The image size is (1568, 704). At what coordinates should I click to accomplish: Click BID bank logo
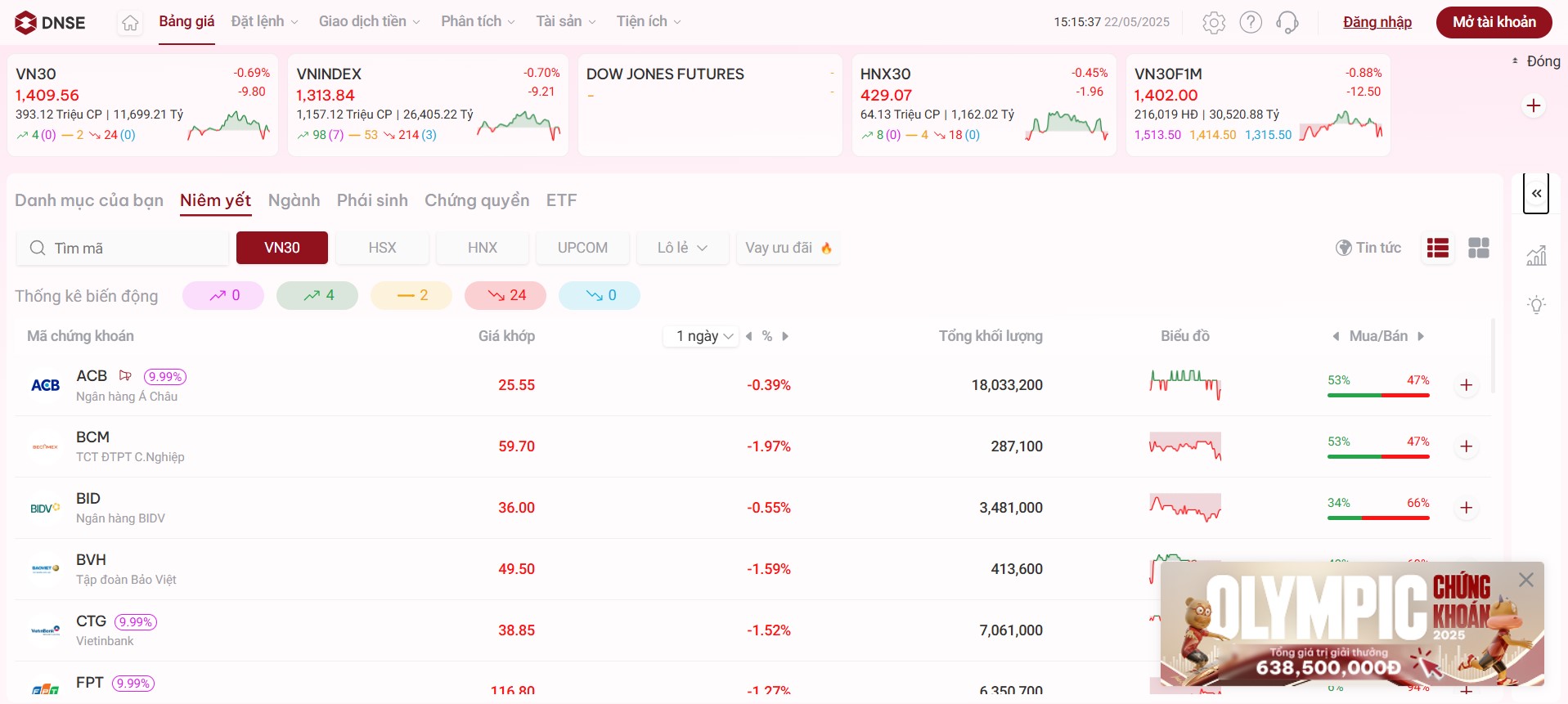tap(45, 508)
